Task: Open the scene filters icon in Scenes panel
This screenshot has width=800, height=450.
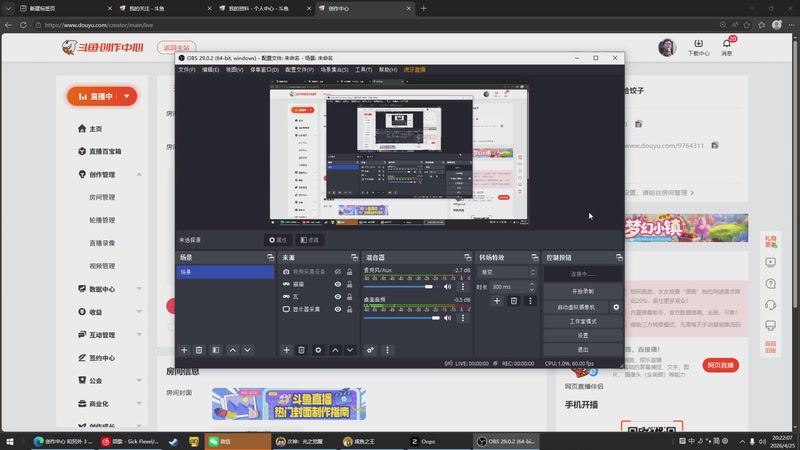Action: (x=216, y=350)
